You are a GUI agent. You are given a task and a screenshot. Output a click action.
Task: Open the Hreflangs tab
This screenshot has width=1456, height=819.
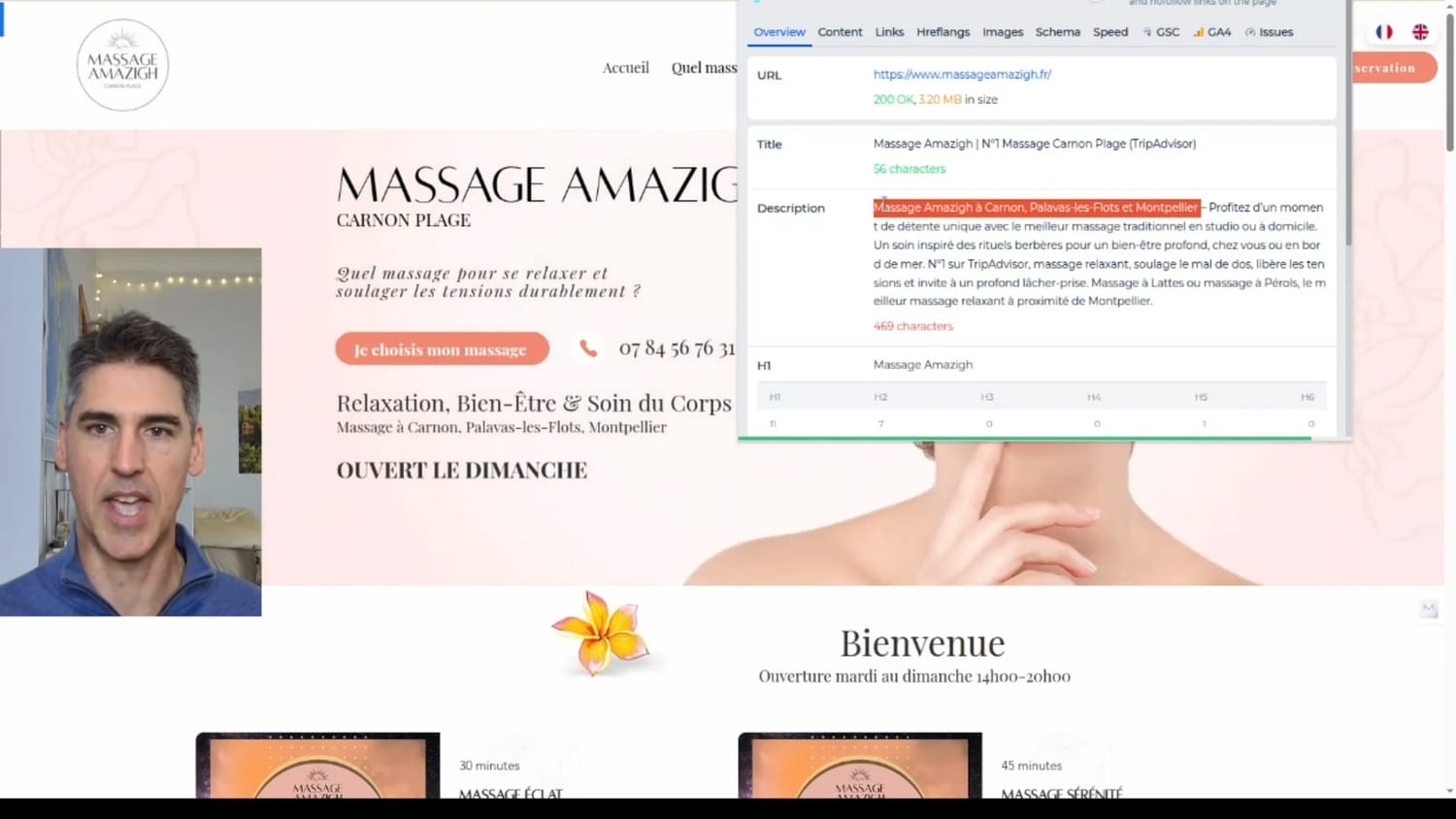tap(943, 32)
